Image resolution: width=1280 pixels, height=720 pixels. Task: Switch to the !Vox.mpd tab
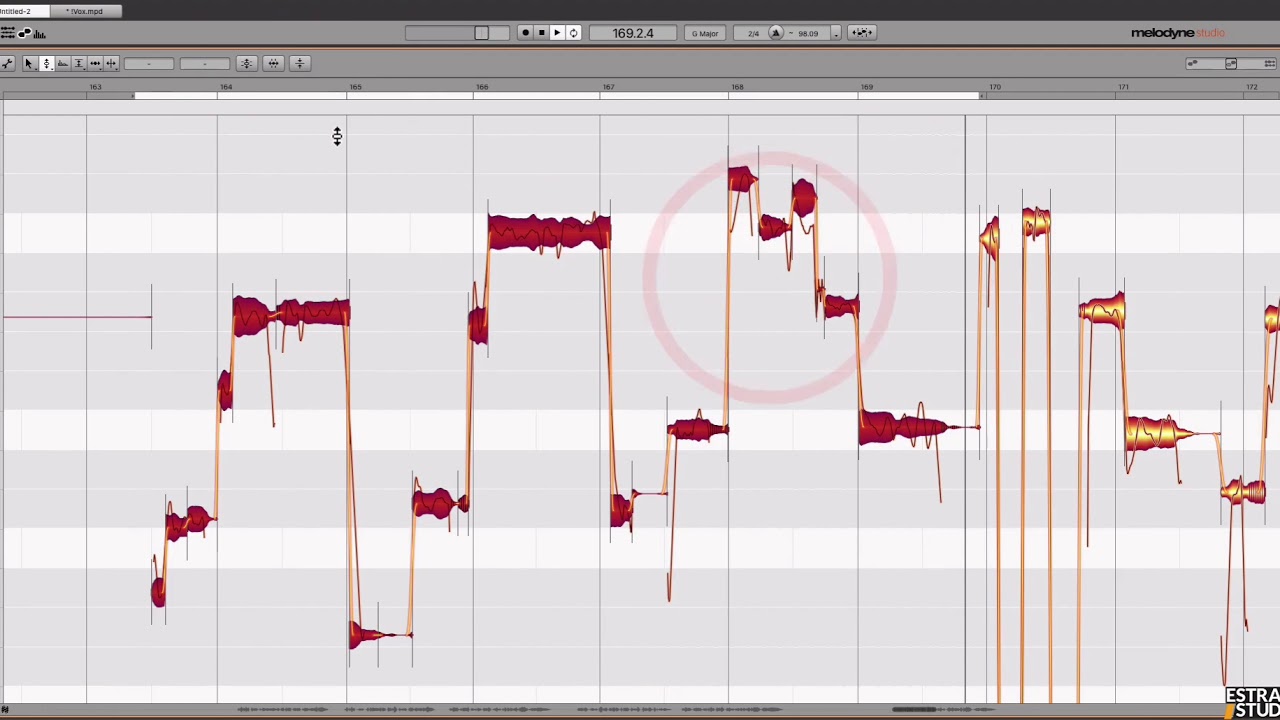pyautogui.click(x=85, y=11)
